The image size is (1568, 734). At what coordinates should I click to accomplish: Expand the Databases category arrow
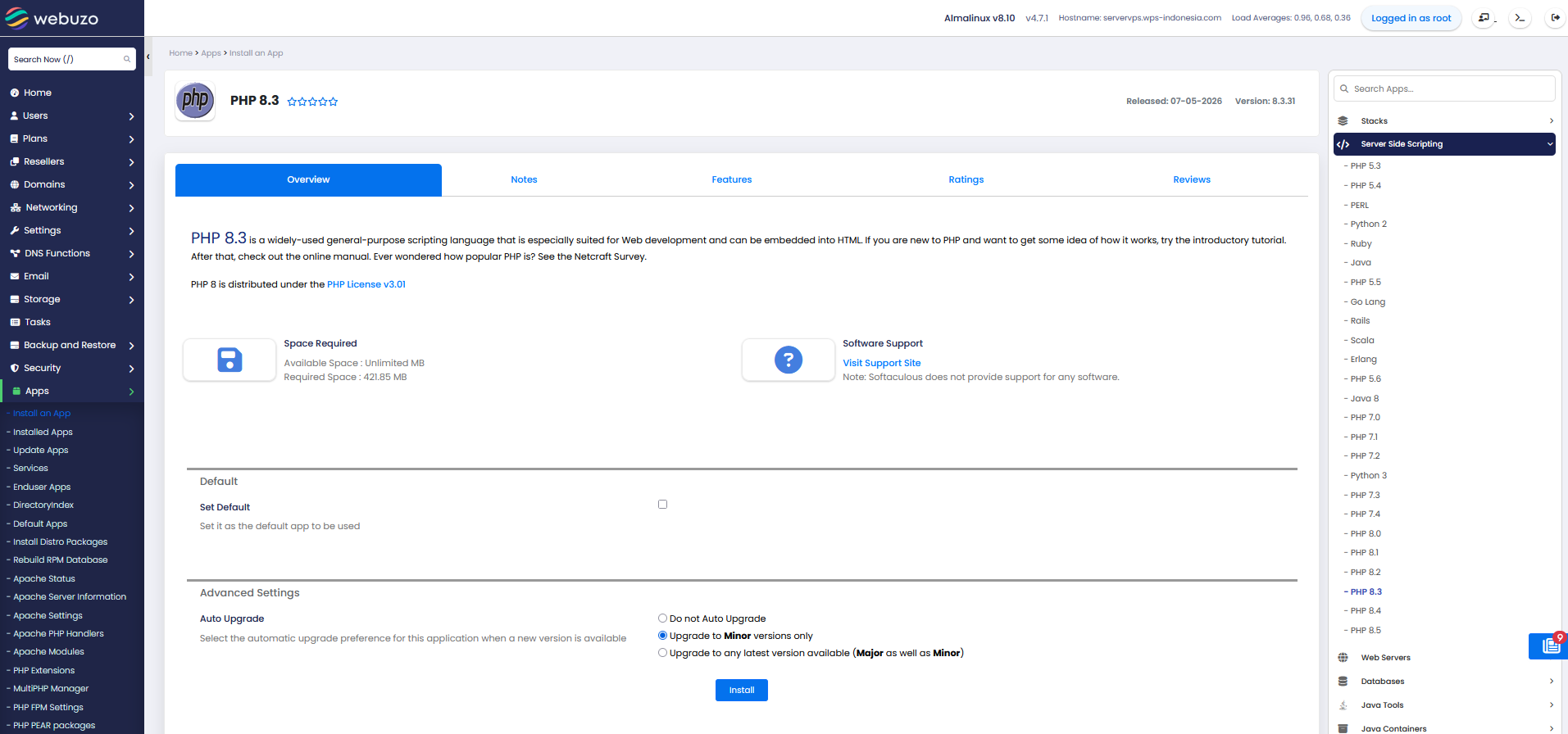[x=1551, y=681]
